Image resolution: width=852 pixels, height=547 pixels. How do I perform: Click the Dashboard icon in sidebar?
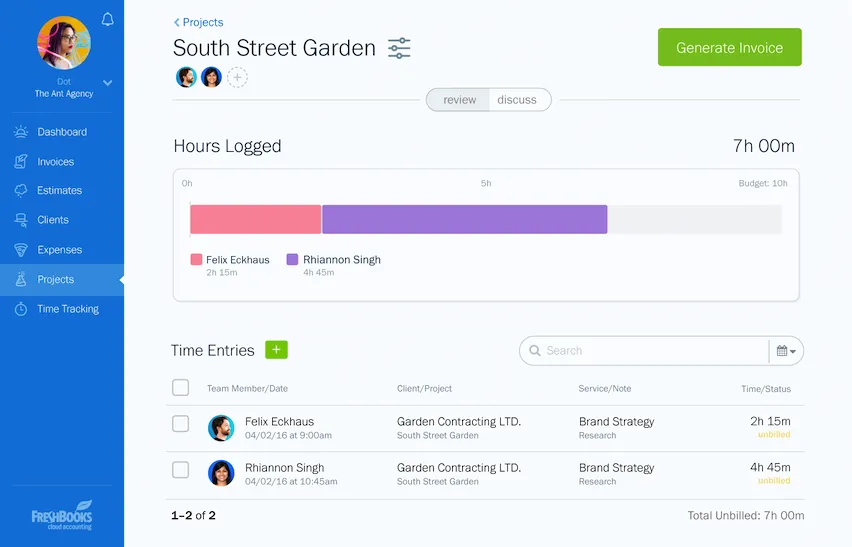pos(20,132)
